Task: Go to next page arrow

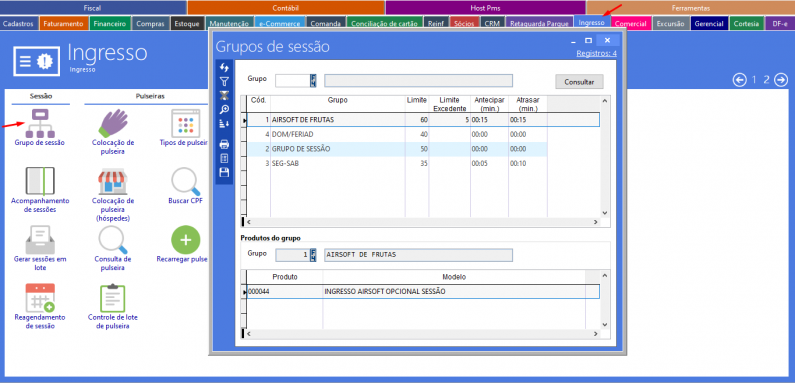Action: coord(781,80)
